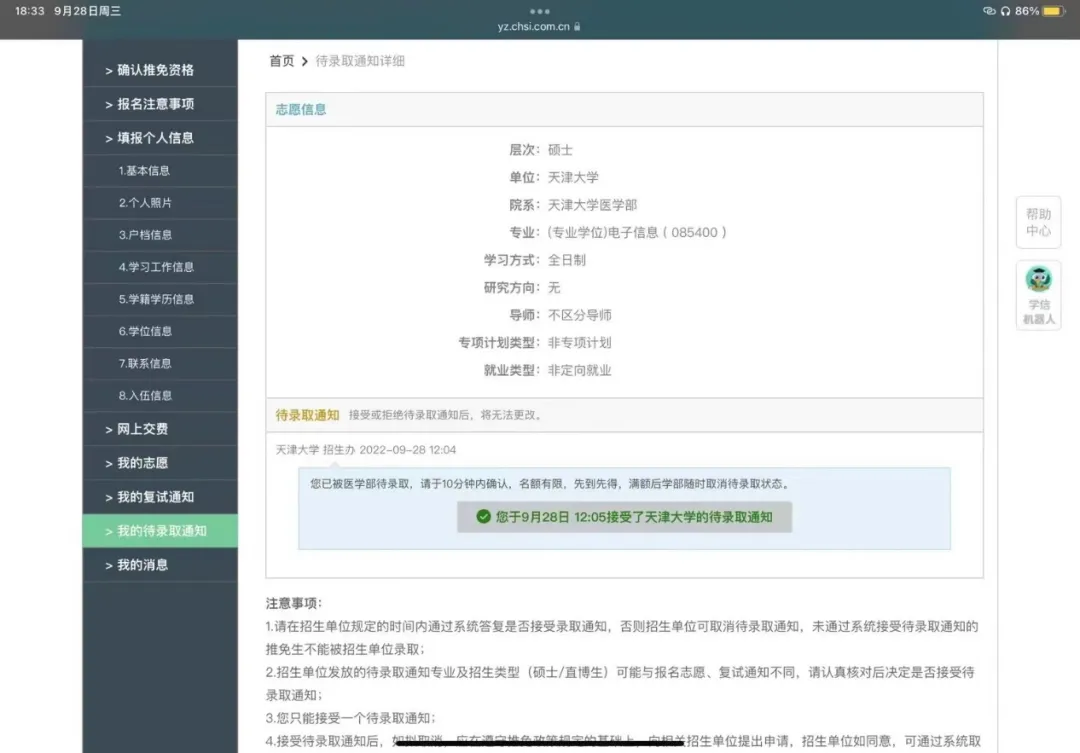The height and width of the screenshot is (753, 1080).
Task: Click 天津大学 unit value
Action: [573, 178]
